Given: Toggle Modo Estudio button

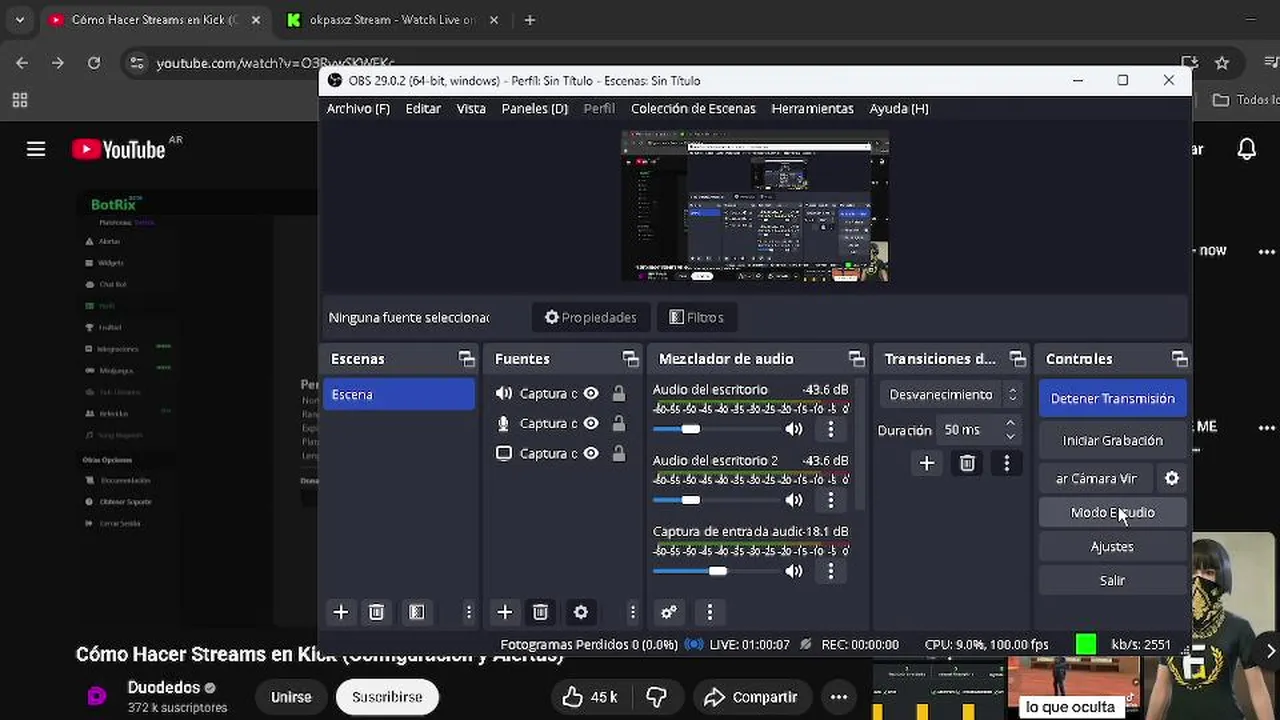Looking at the screenshot, I should (x=1112, y=513).
